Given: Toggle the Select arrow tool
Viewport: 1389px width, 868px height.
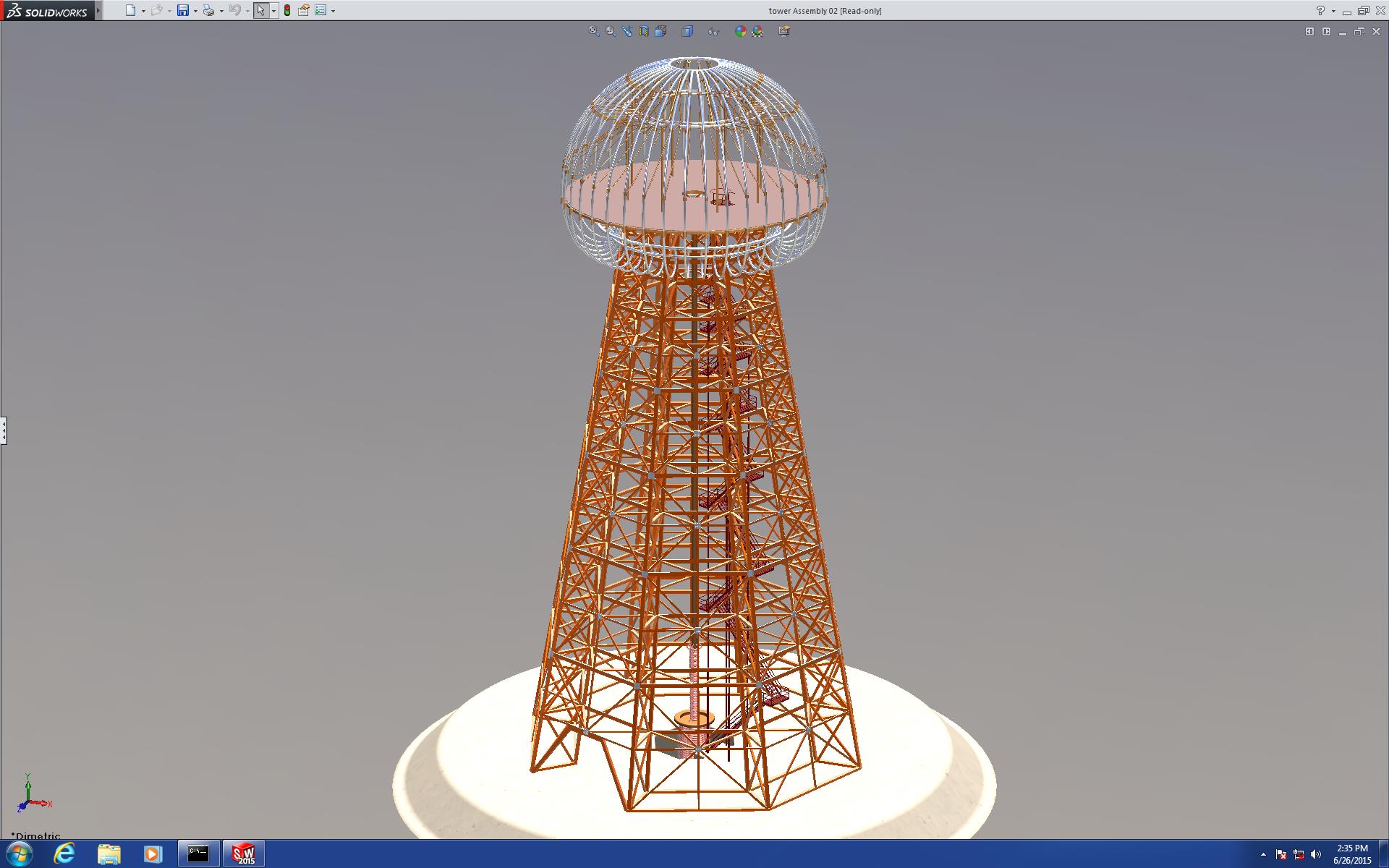Looking at the screenshot, I should tap(260, 11).
